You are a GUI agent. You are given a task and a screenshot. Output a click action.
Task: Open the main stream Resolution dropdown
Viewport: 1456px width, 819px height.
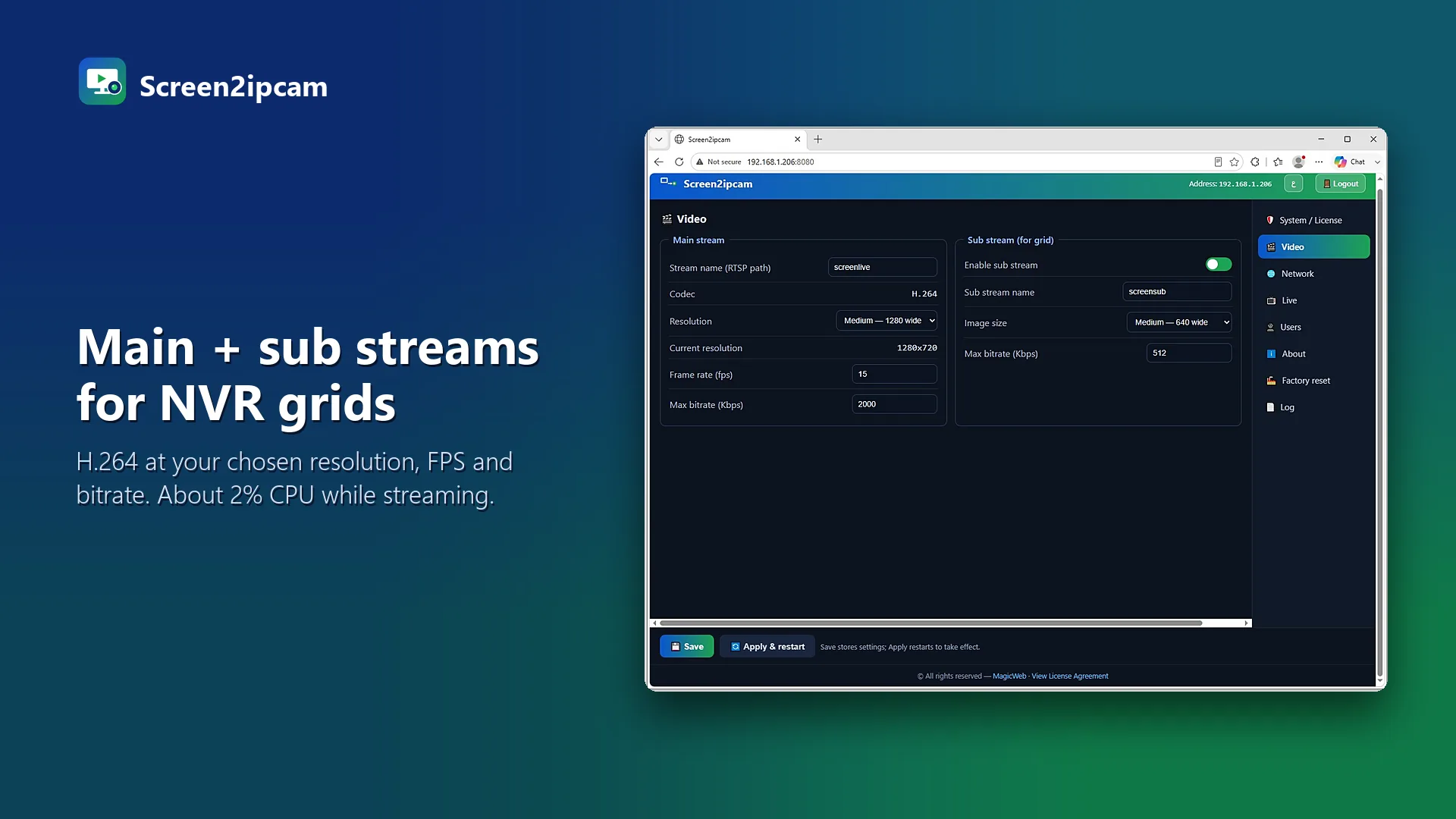click(886, 321)
